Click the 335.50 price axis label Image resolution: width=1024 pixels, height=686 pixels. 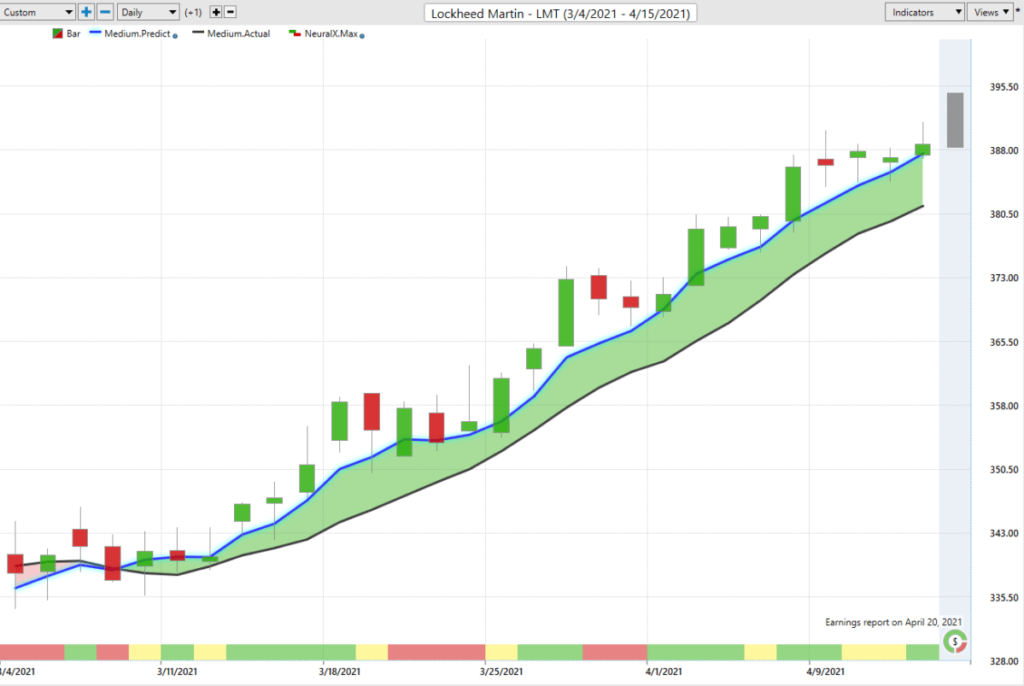[1004, 598]
